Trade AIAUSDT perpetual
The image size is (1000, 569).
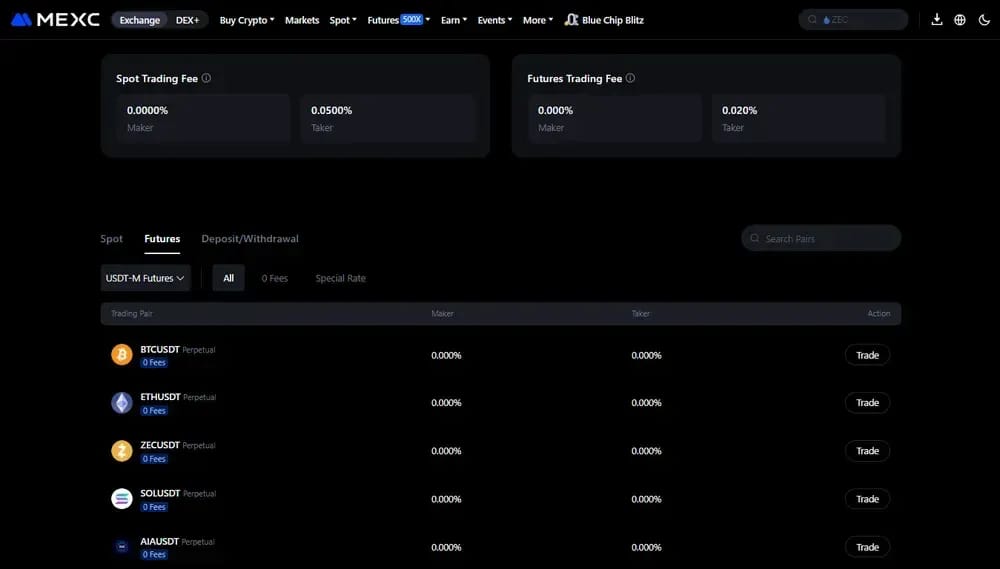coord(867,547)
